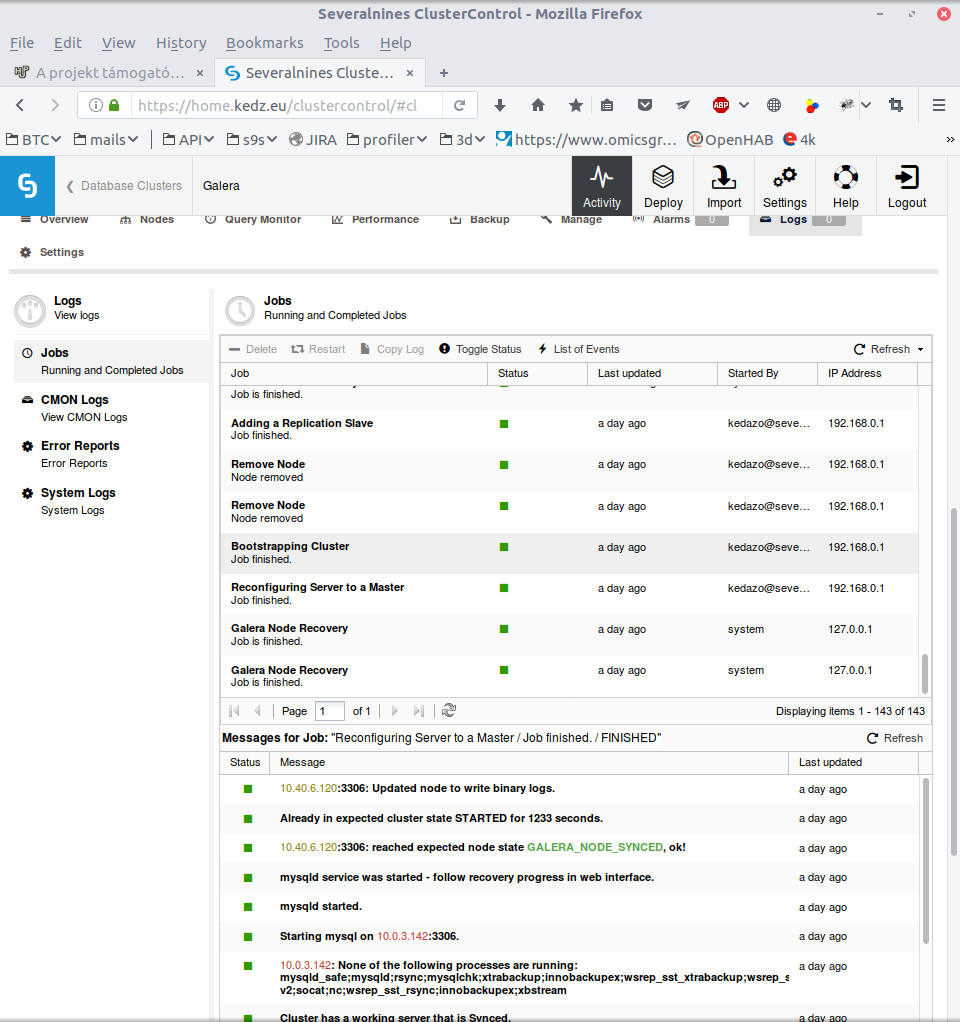Expand the BTC bookmarks folder

tap(33, 139)
